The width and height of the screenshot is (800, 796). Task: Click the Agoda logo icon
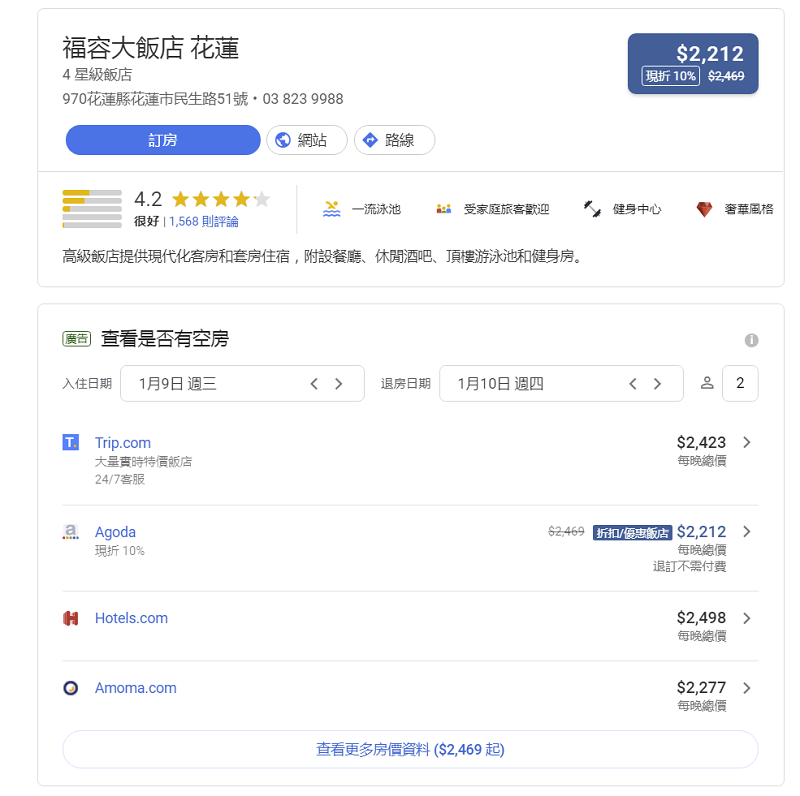(70, 532)
